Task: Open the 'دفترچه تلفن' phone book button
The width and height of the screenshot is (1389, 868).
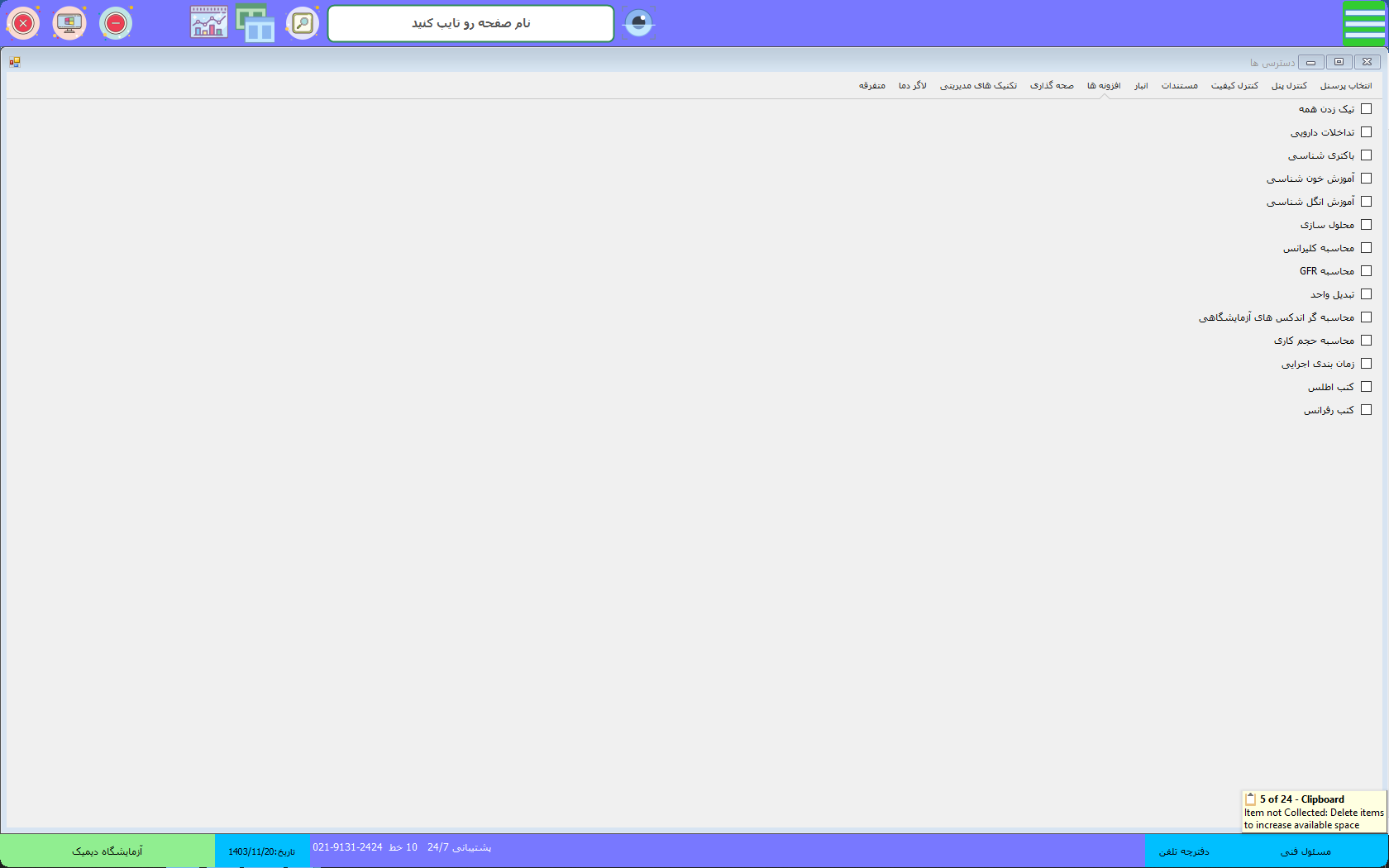Action: [1184, 851]
